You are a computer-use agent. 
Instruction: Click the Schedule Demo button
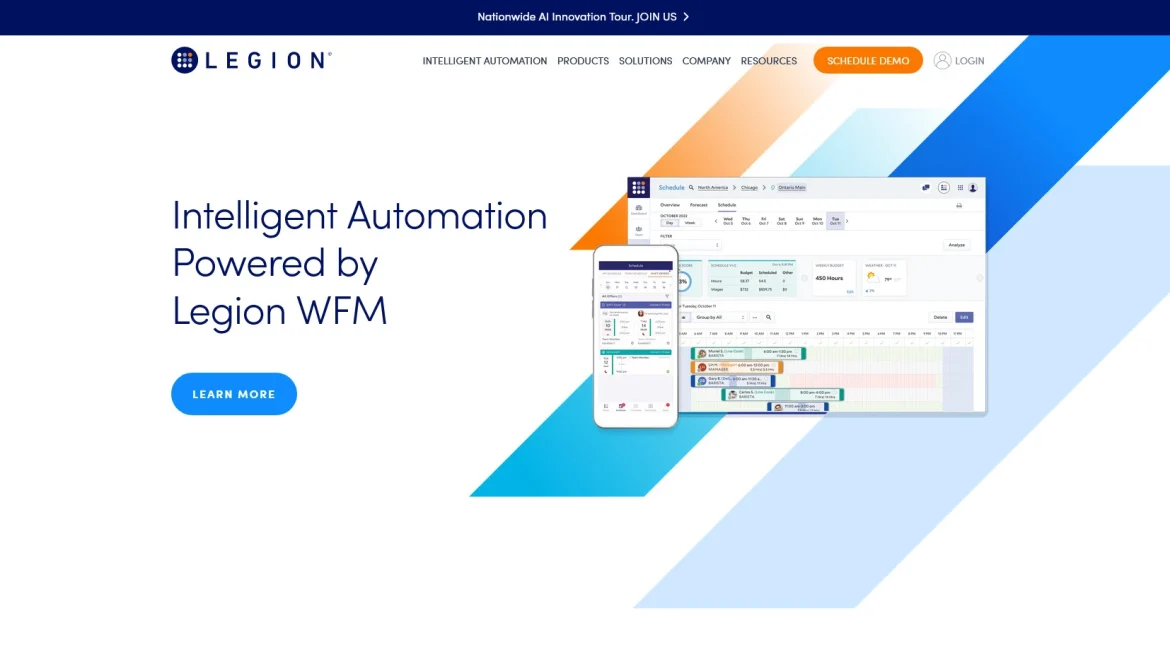(868, 60)
